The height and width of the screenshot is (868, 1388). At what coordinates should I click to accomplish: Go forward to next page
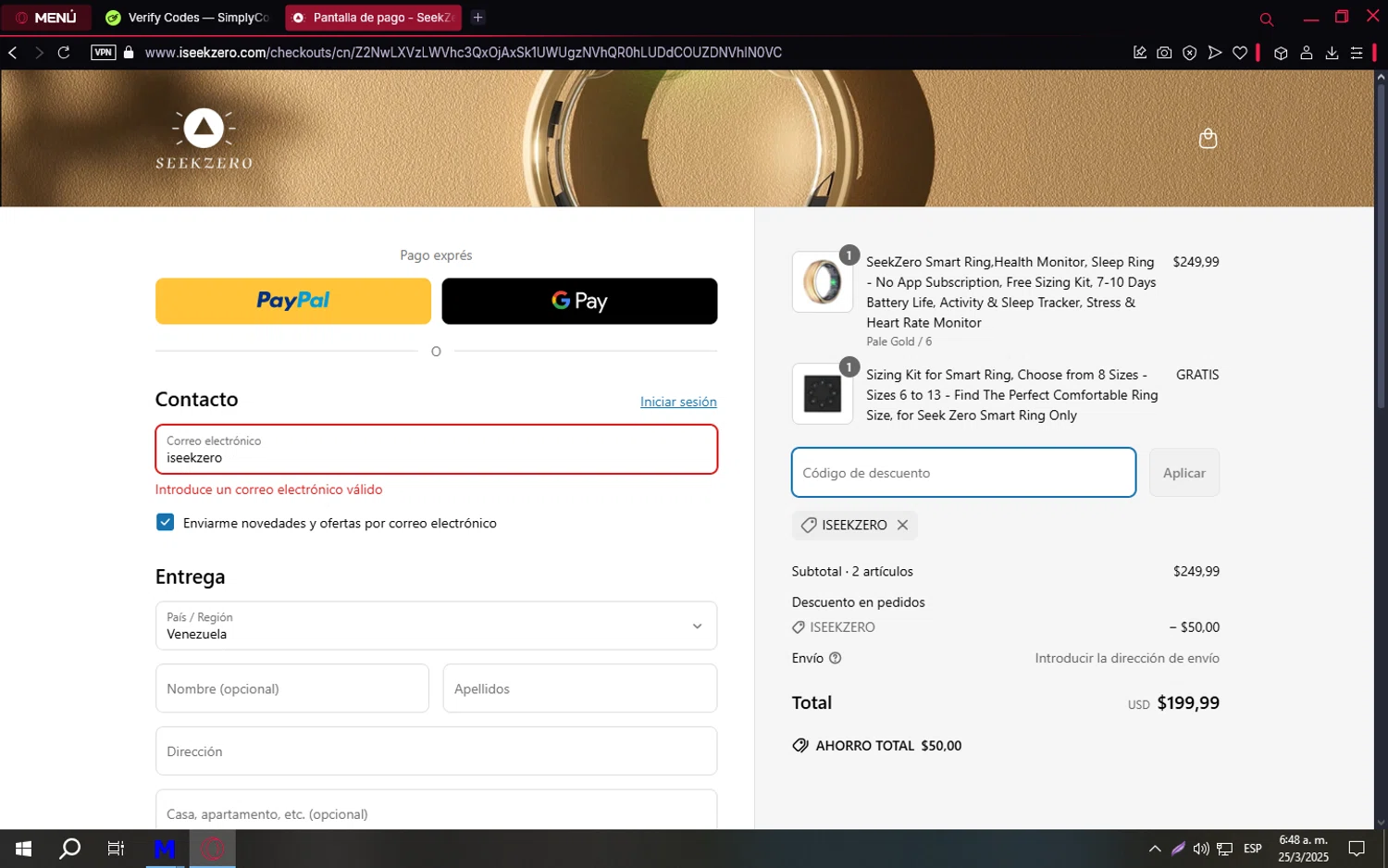coord(39,53)
